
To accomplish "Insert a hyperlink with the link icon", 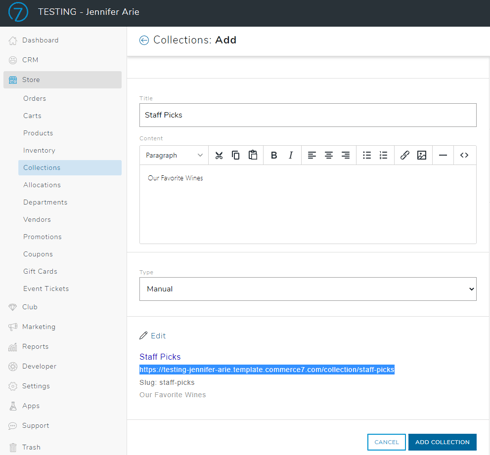I will [x=405, y=155].
